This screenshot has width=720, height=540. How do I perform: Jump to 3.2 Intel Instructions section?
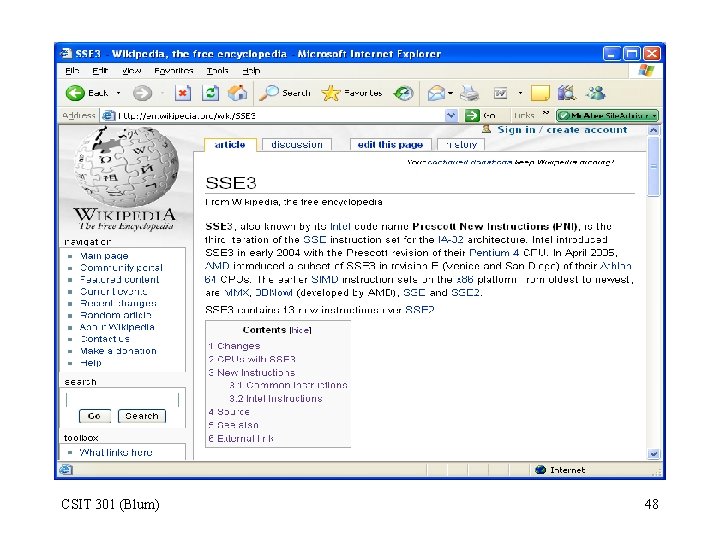(276, 399)
